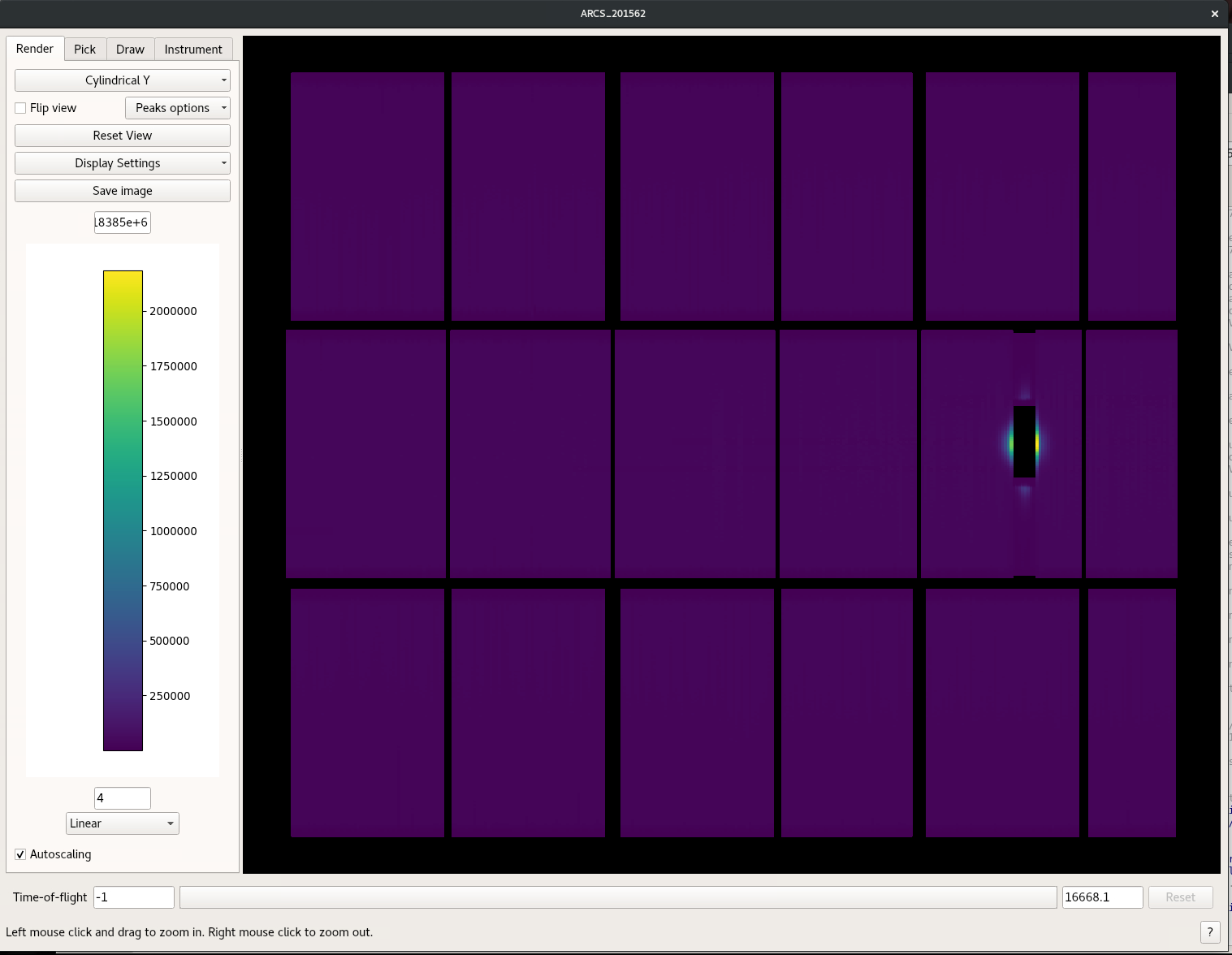Click the Time-of-flight range slider bar
The height and width of the screenshot is (955, 1232).
click(x=618, y=897)
